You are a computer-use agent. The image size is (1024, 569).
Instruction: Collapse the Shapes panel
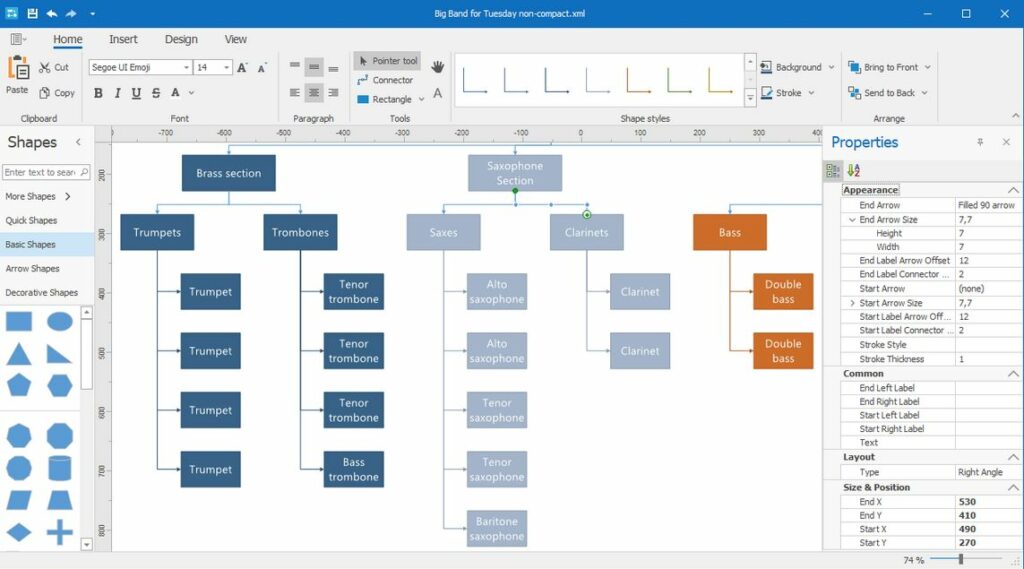coord(78,142)
